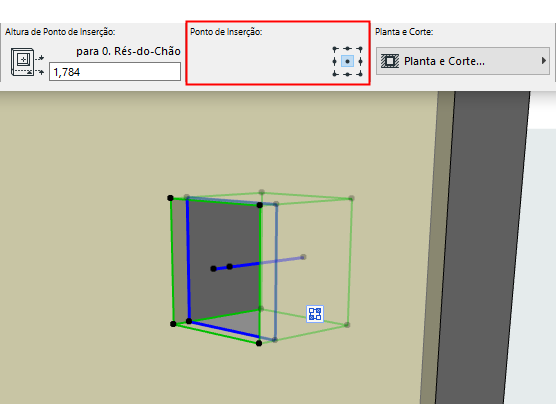Viewport: 556px width, 404px height.
Task: Click the insertion height field showing 1,784
Action: click(x=115, y=72)
